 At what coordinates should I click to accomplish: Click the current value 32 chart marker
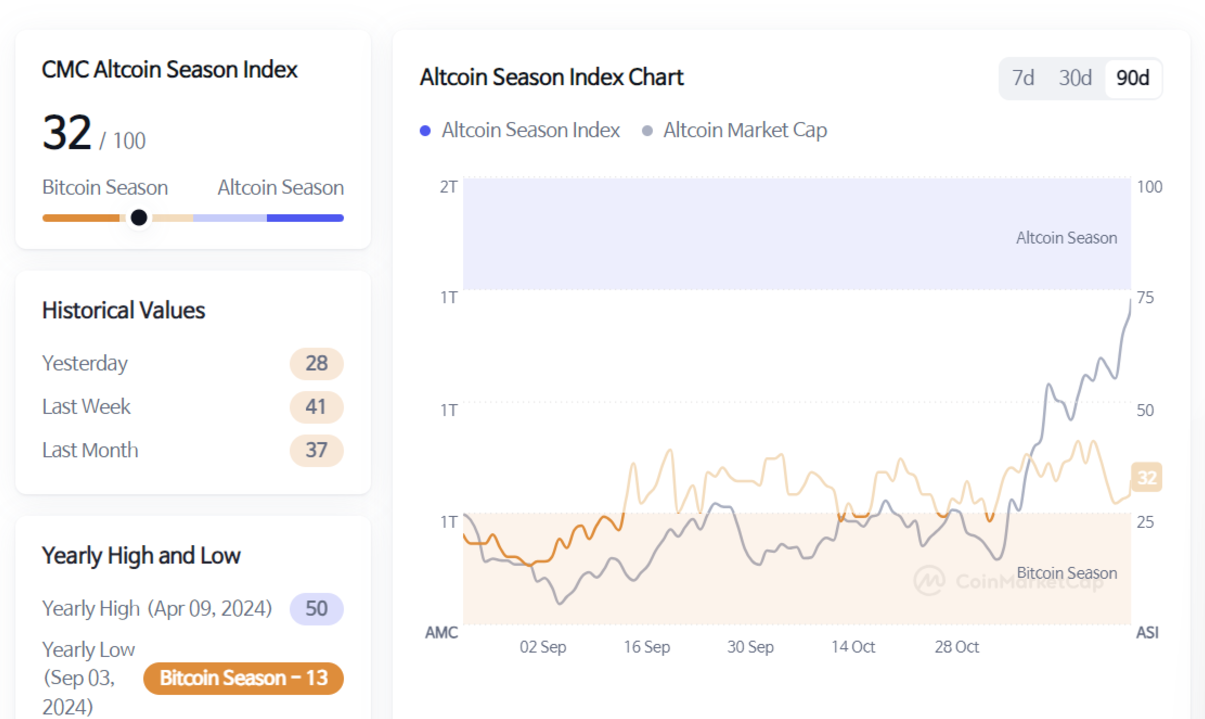(1146, 478)
